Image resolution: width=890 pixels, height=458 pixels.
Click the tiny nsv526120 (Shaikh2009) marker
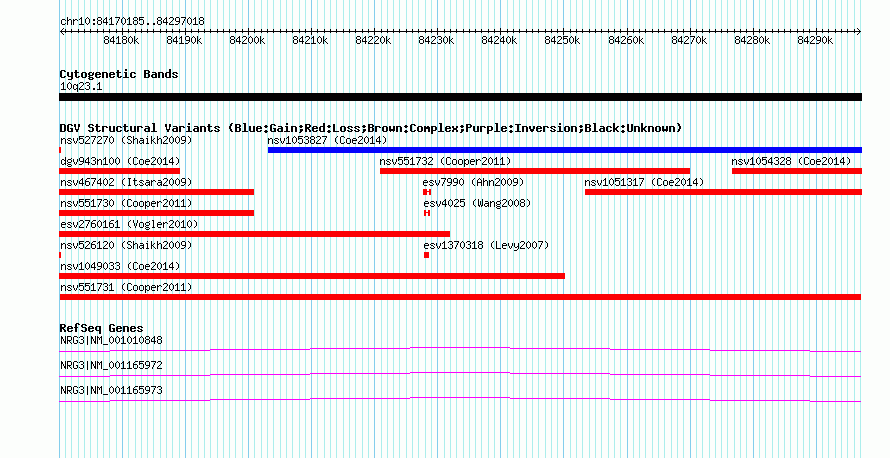(x=60, y=255)
